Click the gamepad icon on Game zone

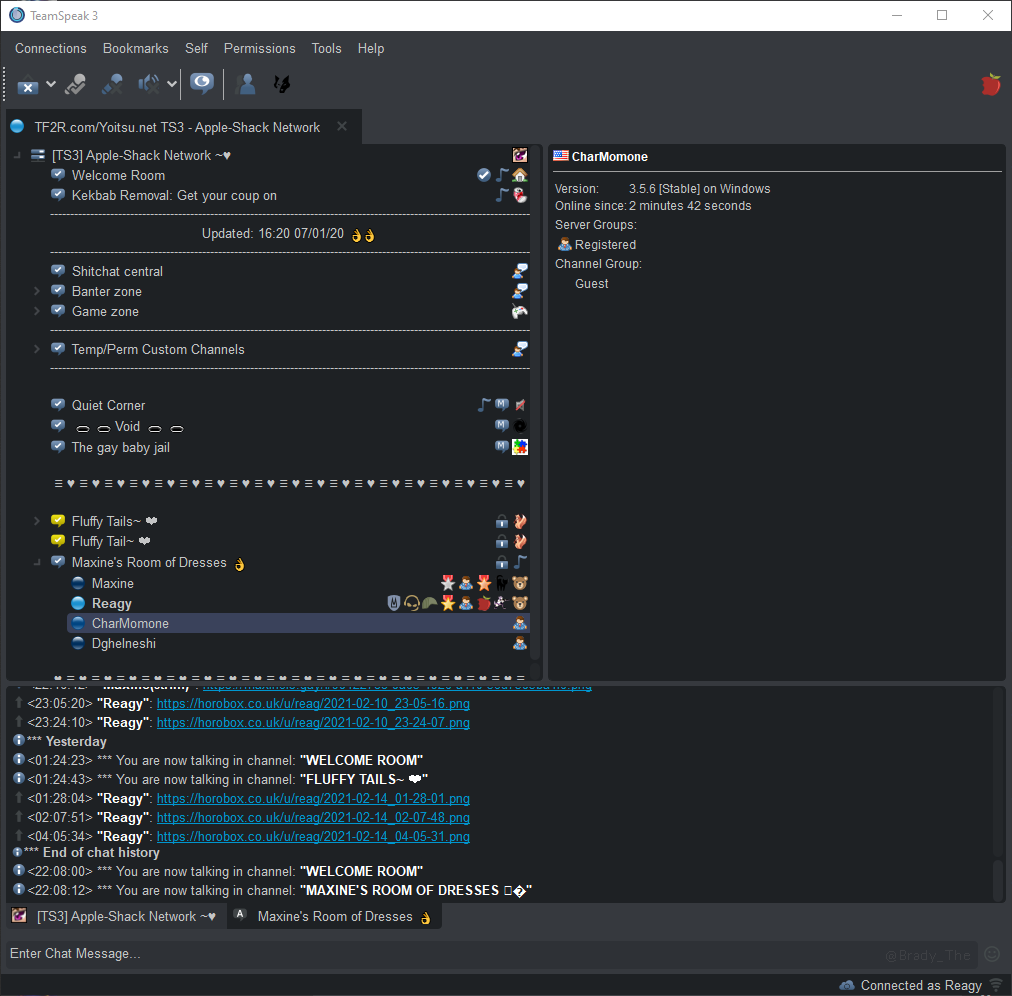520,311
